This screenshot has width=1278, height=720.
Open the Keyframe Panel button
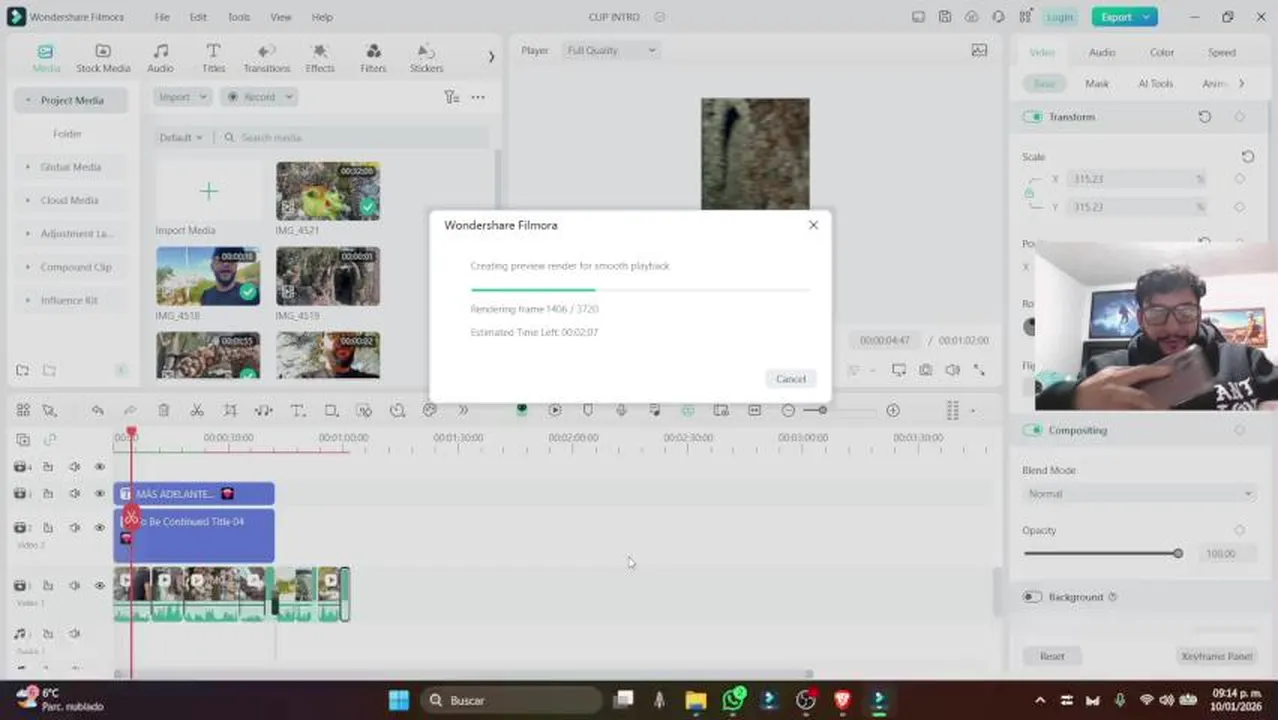tap(1217, 656)
